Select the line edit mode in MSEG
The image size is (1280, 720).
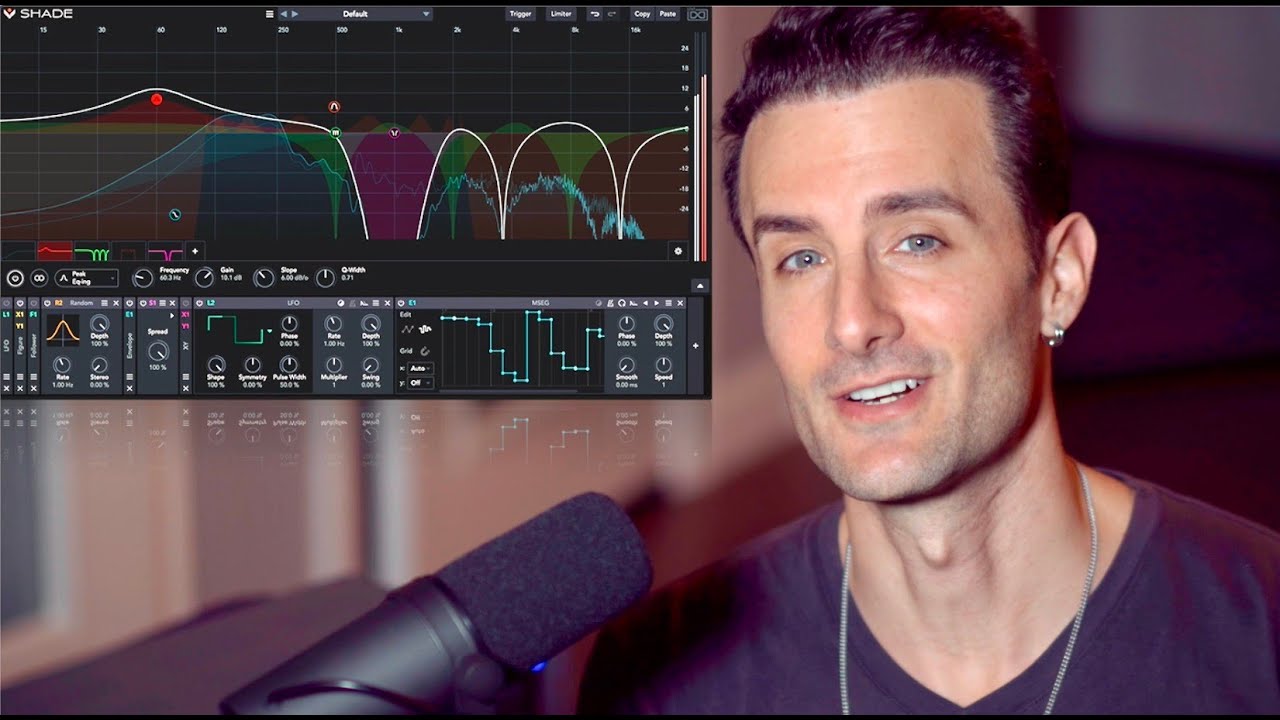[x=407, y=329]
